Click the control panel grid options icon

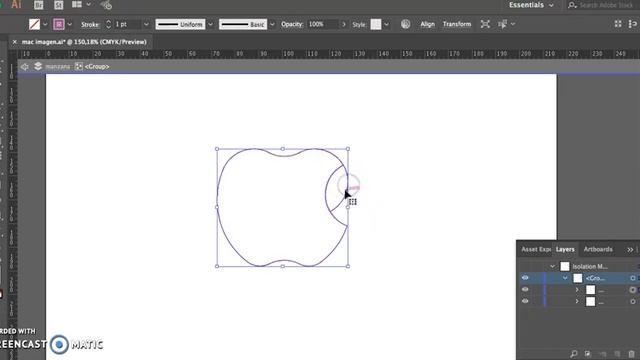coord(618,24)
